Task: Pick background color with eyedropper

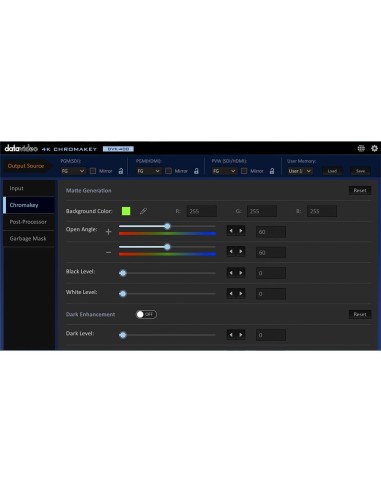Action: pyautogui.click(x=143, y=211)
